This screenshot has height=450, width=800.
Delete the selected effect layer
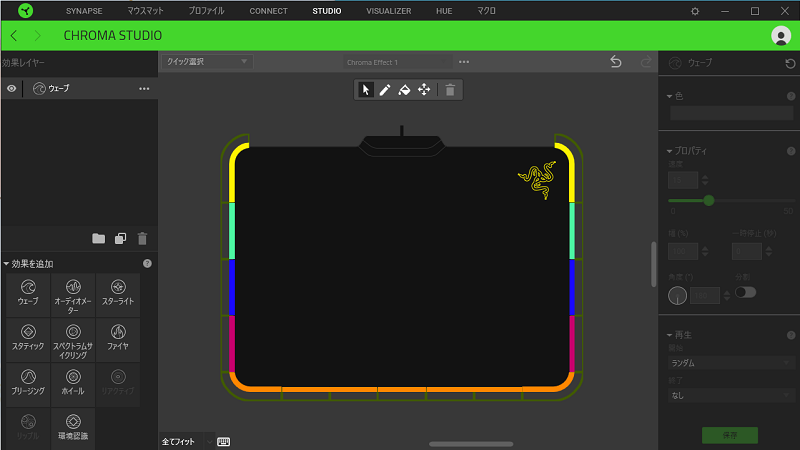pyautogui.click(x=142, y=238)
